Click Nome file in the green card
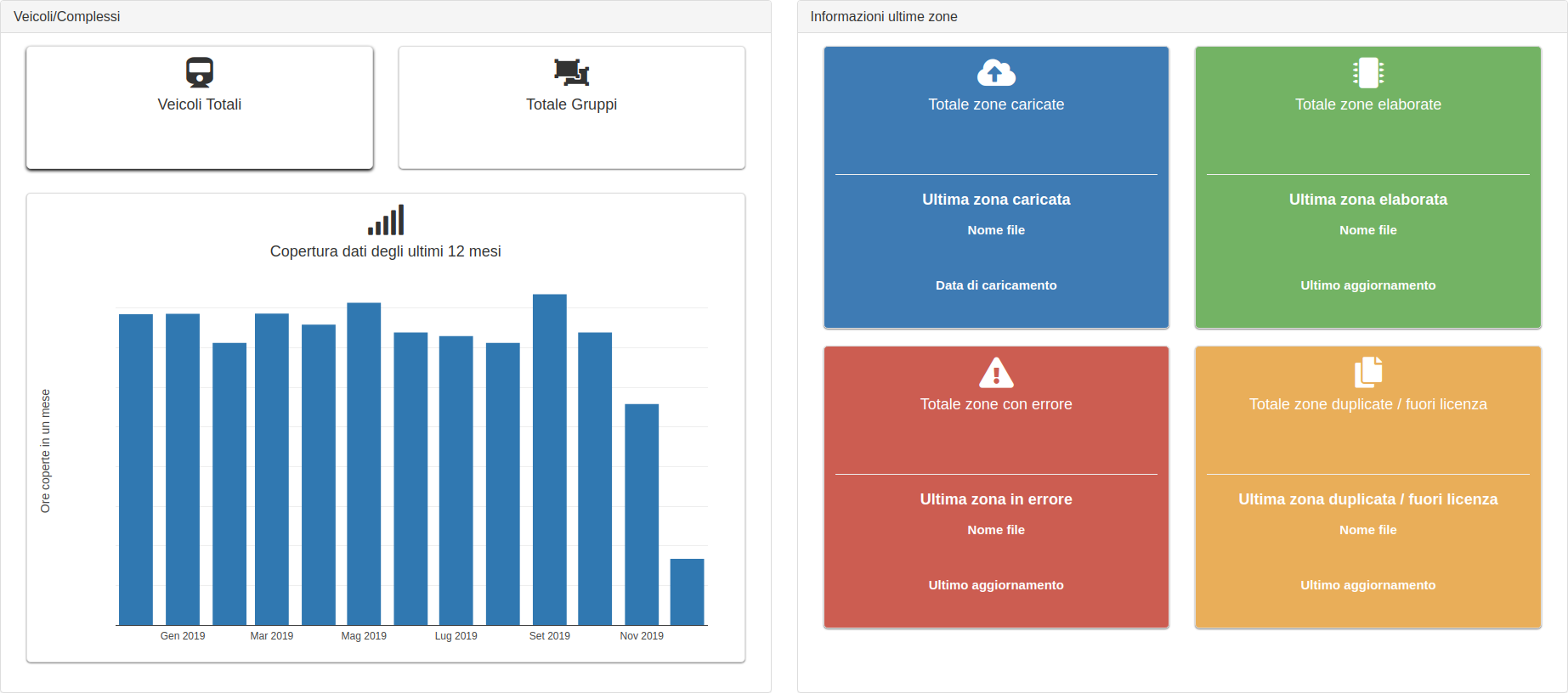 (1368, 230)
